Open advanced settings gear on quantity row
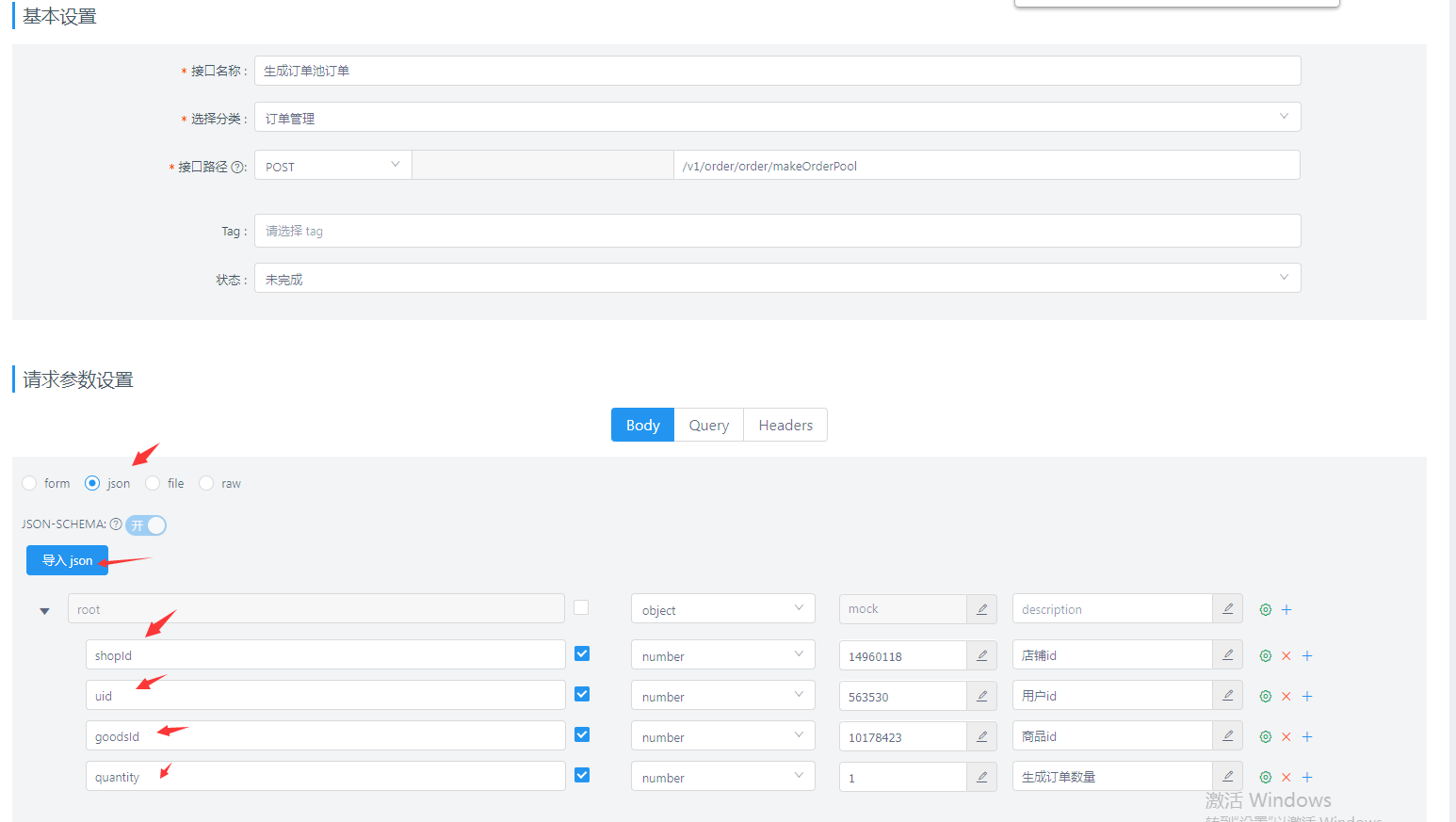The height and width of the screenshot is (822, 1456). coord(1265,777)
